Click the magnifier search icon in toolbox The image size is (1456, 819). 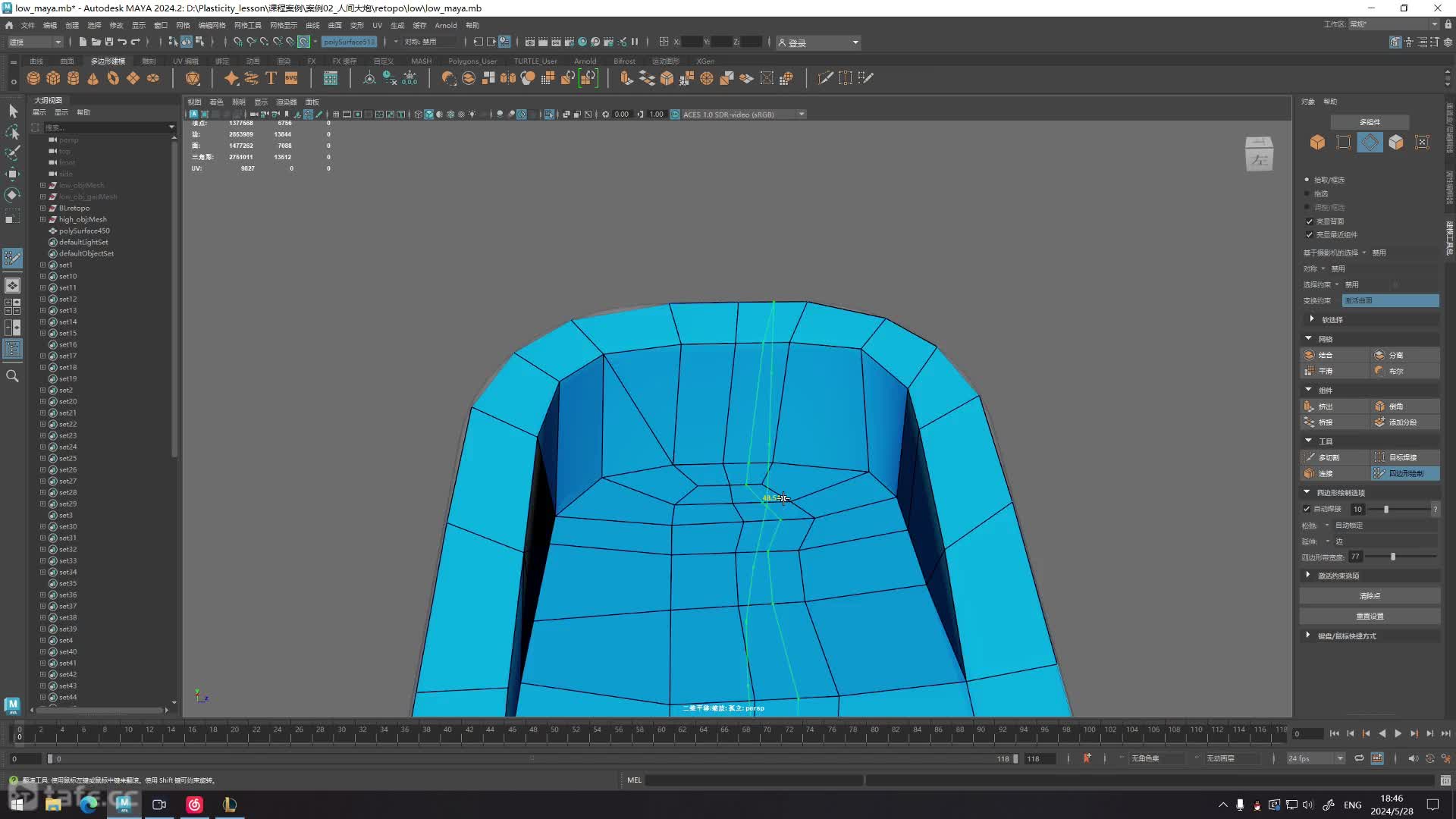click(12, 376)
